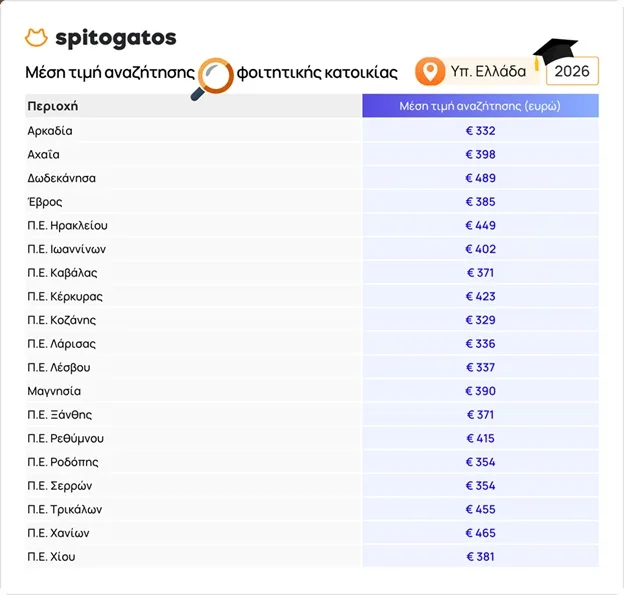Click the 2026 year box
This screenshot has width=624, height=595.
pyautogui.click(x=572, y=71)
